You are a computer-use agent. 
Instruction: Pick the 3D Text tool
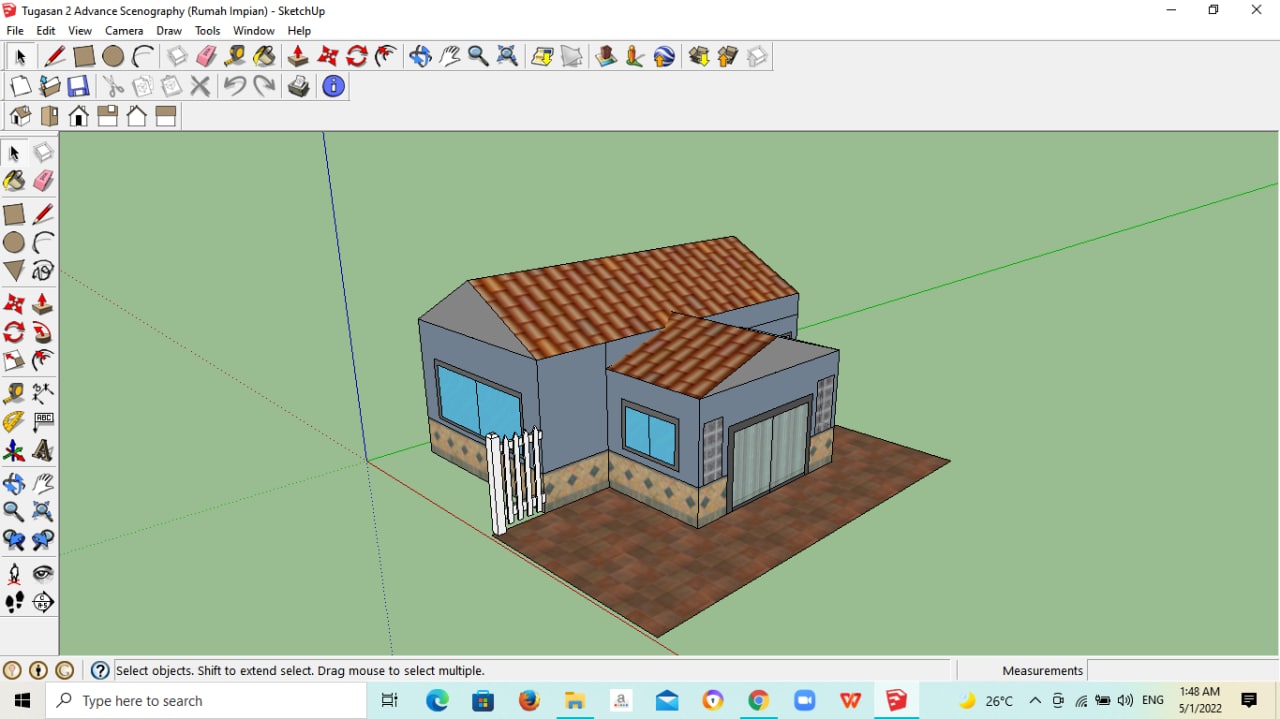pyautogui.click(x=43, y=451)
